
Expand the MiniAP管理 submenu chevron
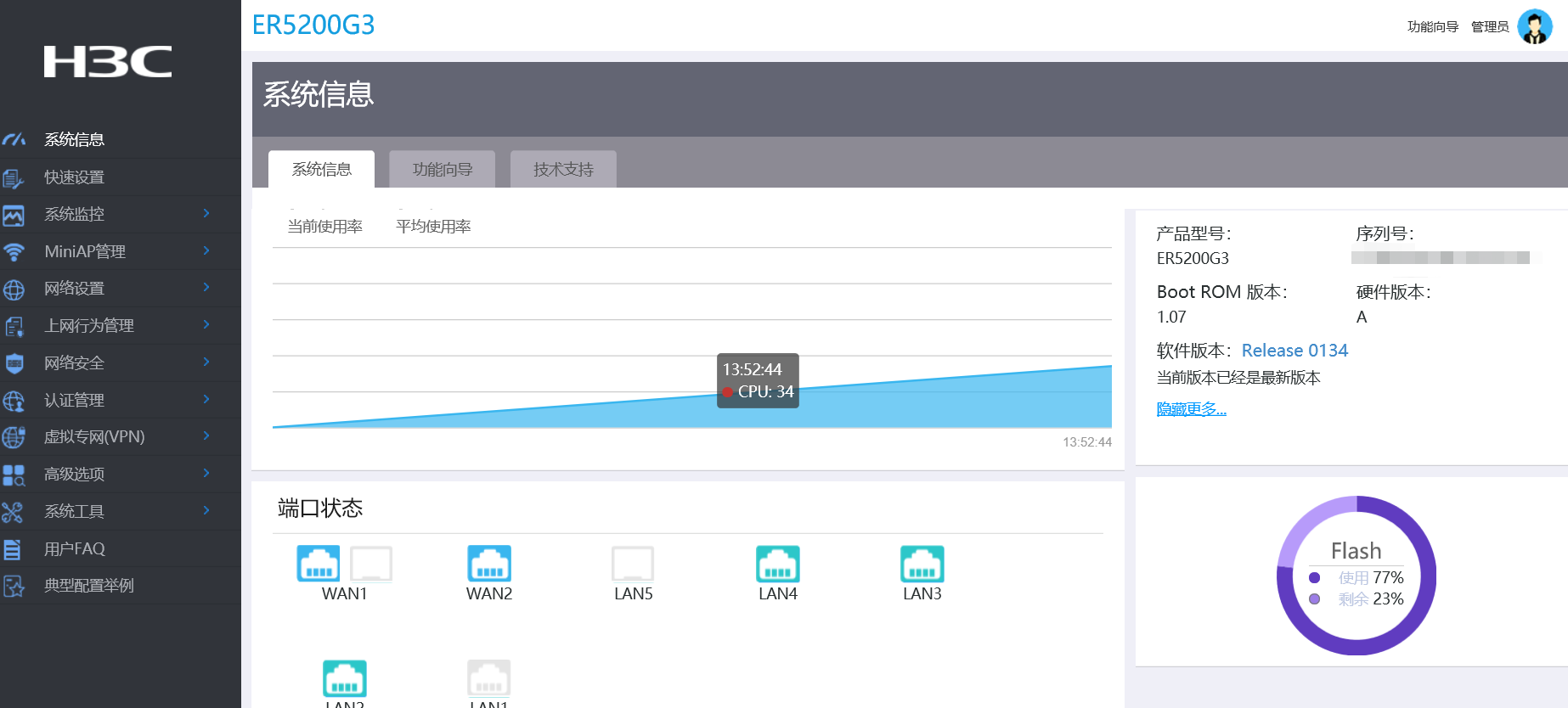[x=206, y=250]
